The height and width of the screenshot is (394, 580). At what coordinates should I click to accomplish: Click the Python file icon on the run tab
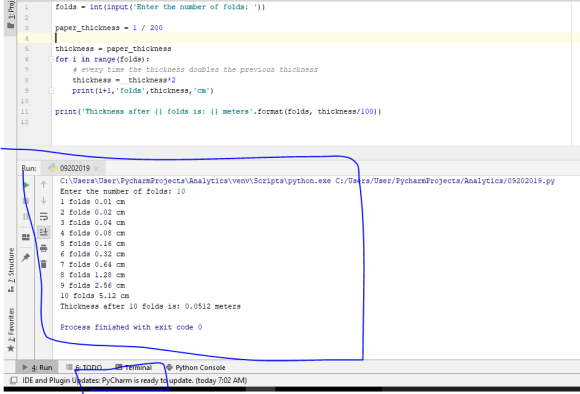[53, 168]
